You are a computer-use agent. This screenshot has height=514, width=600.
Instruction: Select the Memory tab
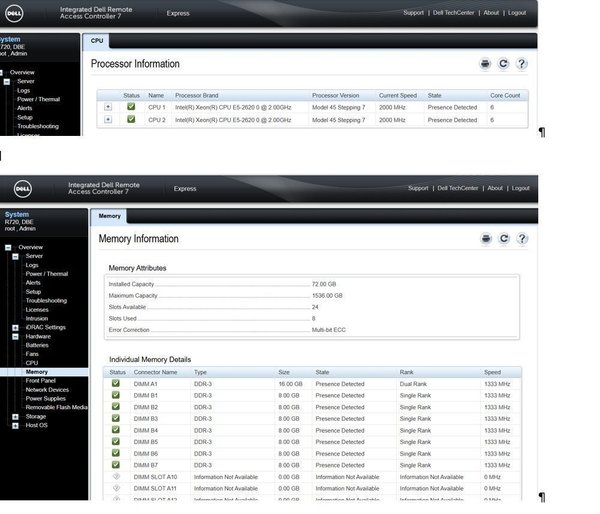point(109,216)
